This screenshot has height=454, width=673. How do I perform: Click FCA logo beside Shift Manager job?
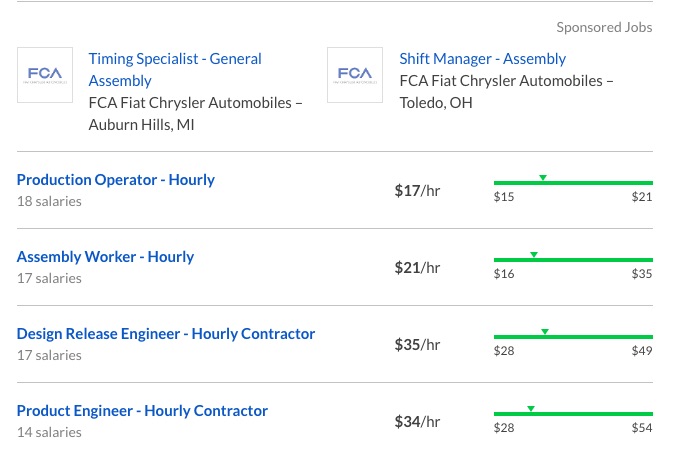pos(354,74)
